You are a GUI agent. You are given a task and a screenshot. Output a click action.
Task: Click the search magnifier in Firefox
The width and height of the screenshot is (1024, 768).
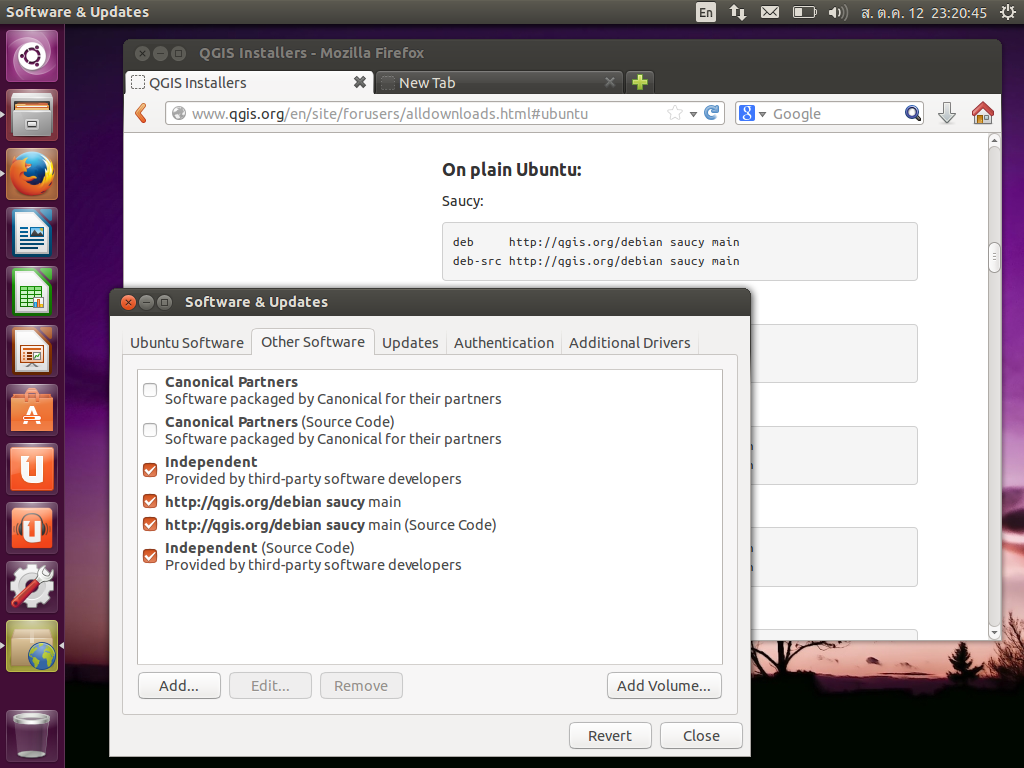click(x=912, y=113)
